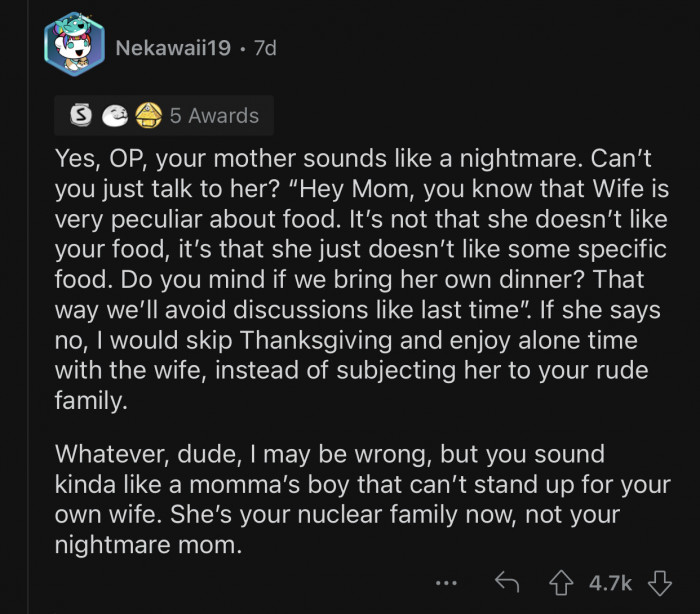The width and height of the screenshot is (700, 614).
Task: Click the 4.7k vote count
Action: [x=610, y=581]
